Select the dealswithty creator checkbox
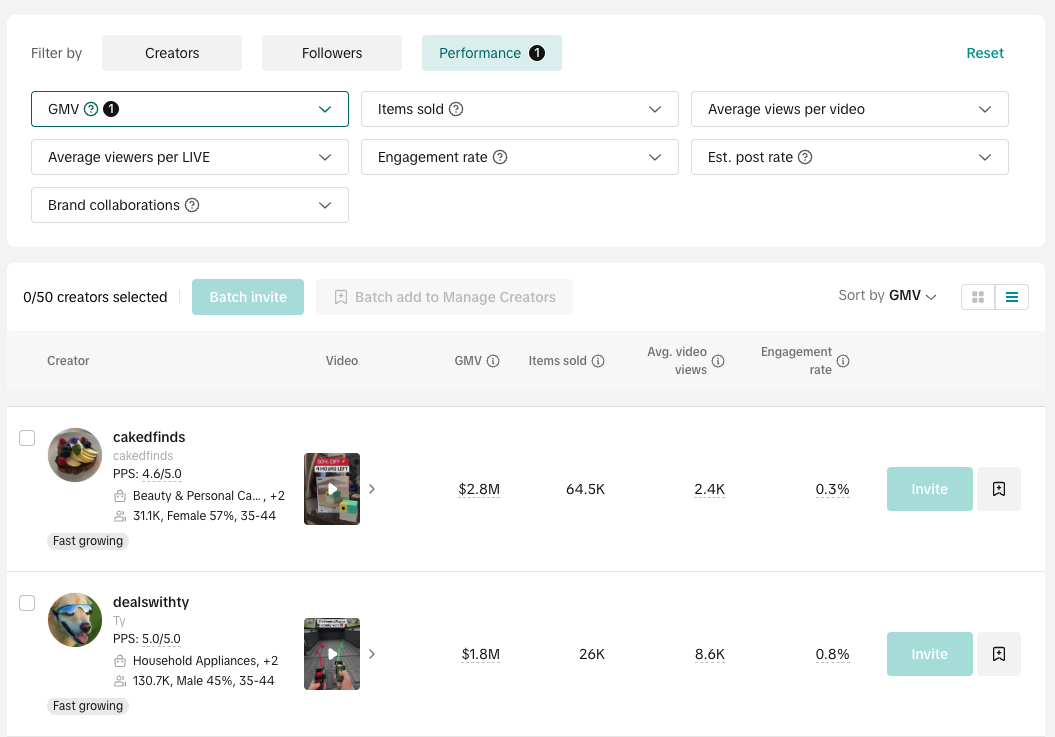 (x=27, y=603)
